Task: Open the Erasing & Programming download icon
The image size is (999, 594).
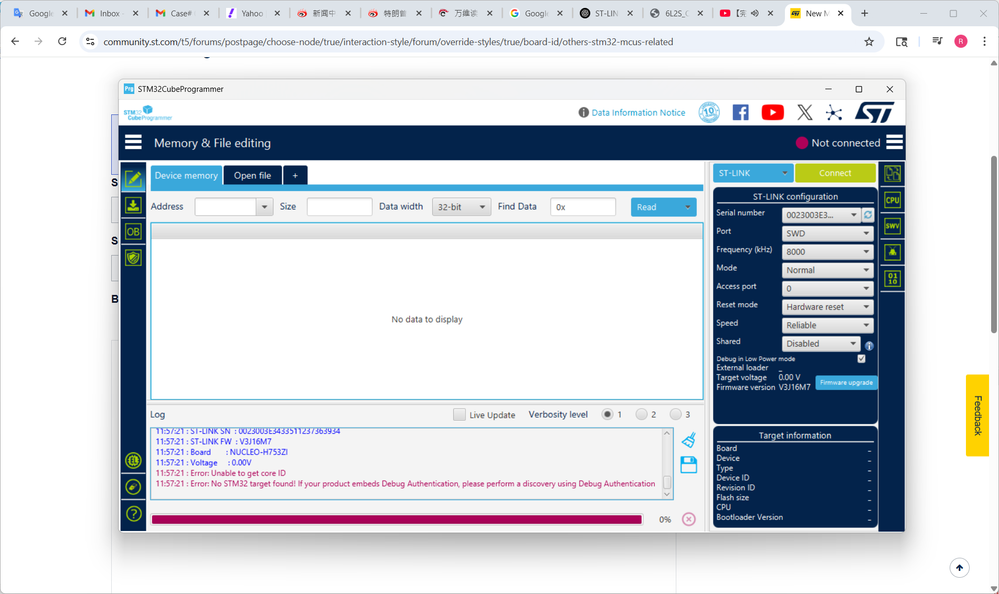Action: pyautogui.click(x=133, y=205)
